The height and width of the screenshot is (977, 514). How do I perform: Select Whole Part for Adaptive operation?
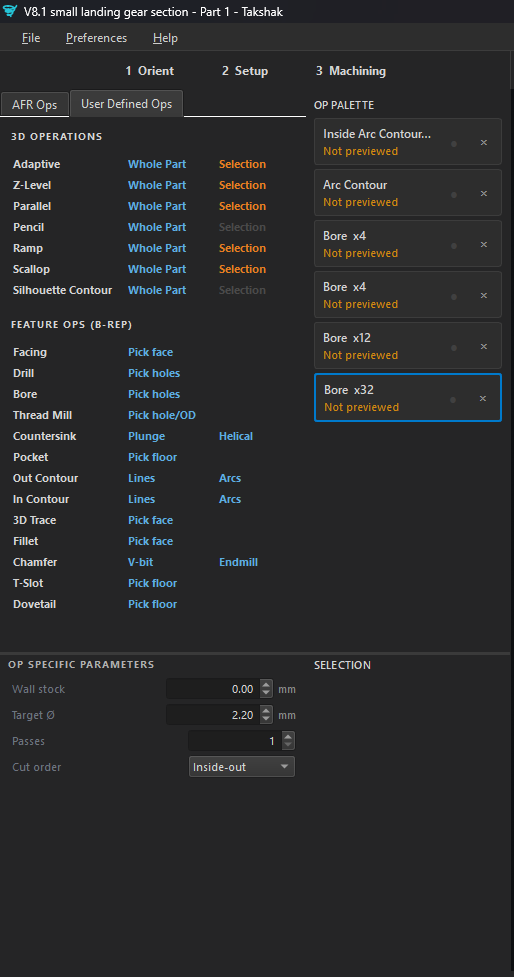click(x=157, y=164)
